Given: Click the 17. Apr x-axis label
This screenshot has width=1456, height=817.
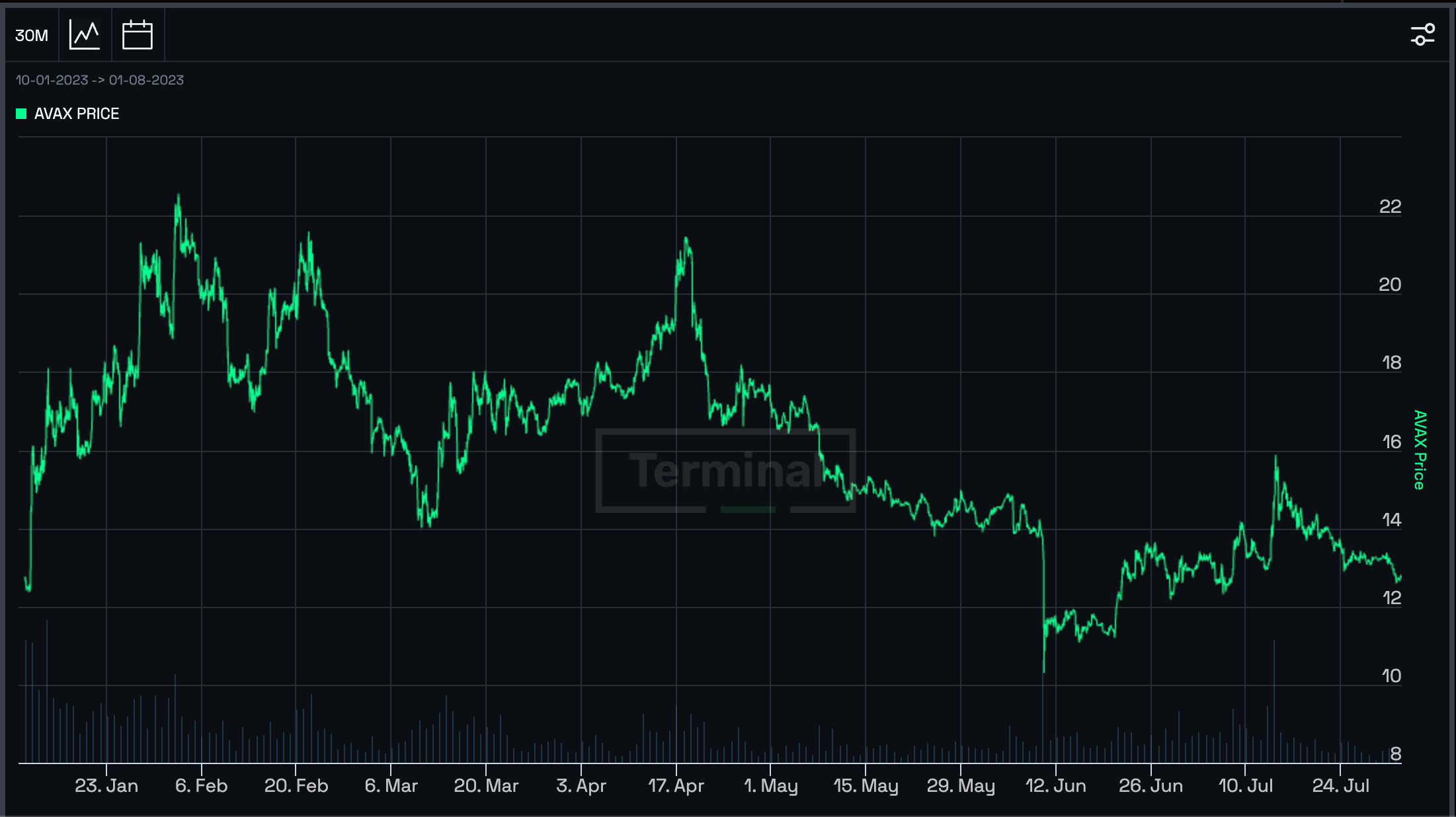Looking at the screenshot, I should click(676, 786).
